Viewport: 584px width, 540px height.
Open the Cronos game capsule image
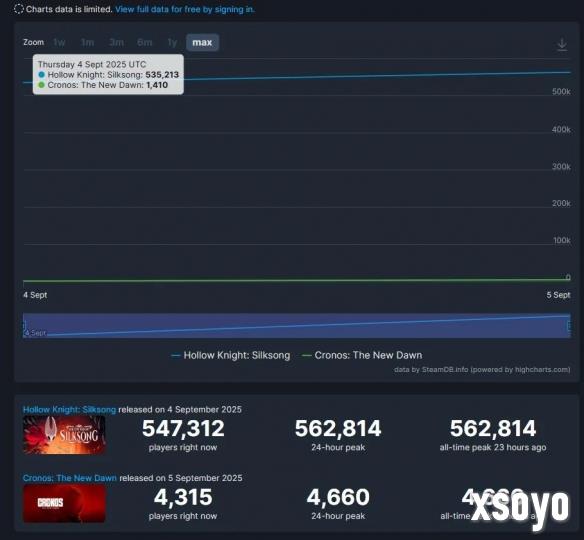64,503
